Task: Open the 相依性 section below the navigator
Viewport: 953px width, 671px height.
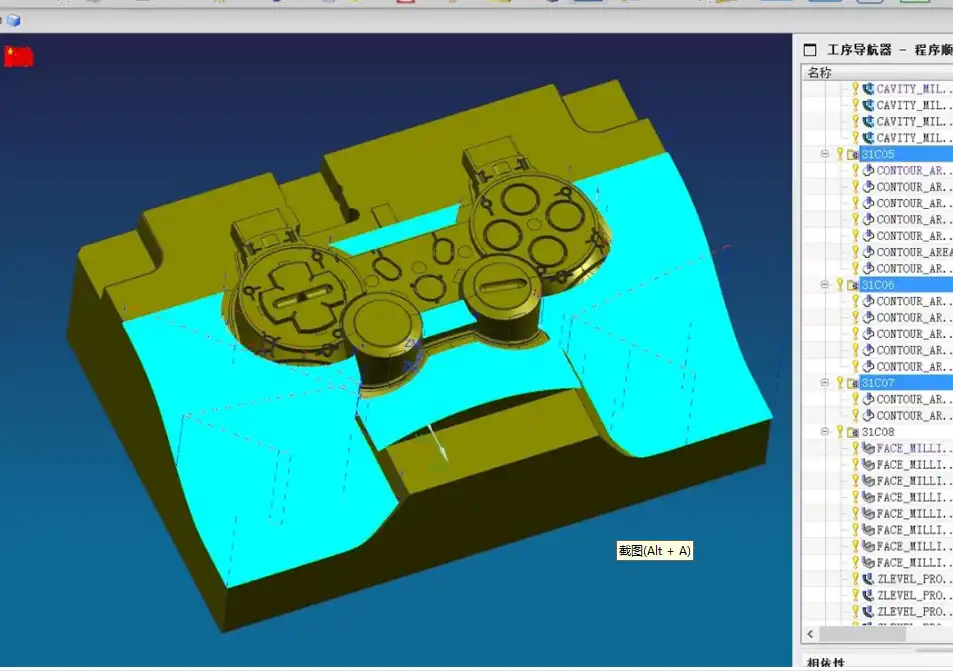Action: point(826,662)
